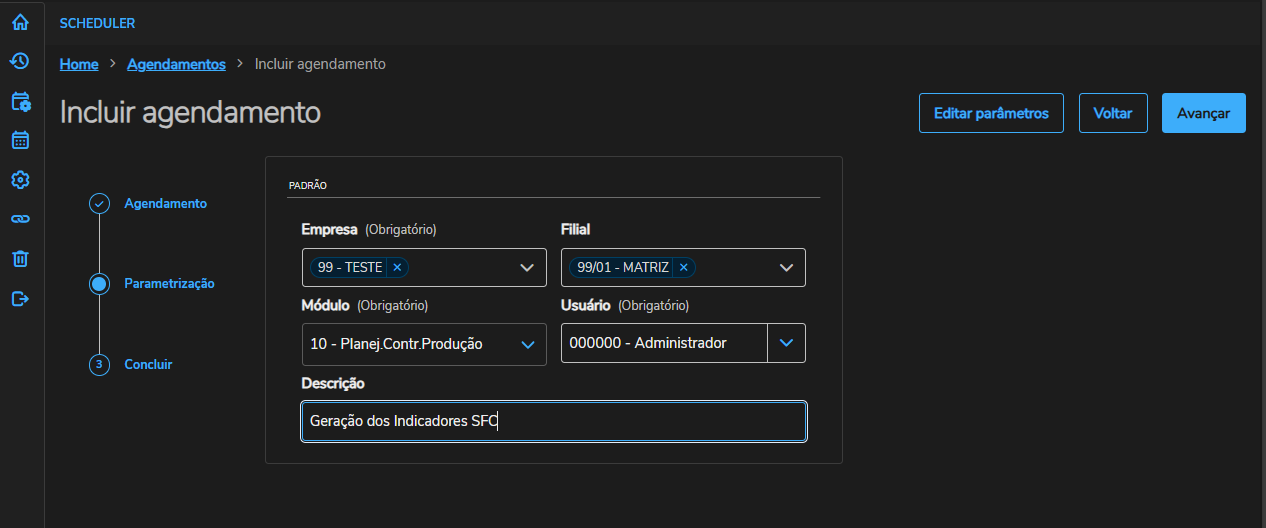Image resolution: width=1266 pixels, height=528 pixels.
Task: Click into the Descrição text field
Action: point(553,422)
